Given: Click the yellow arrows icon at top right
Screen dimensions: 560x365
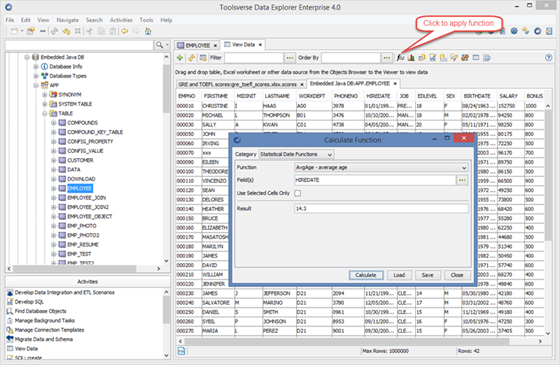Looking at the screenshot, I should (526, 31).
